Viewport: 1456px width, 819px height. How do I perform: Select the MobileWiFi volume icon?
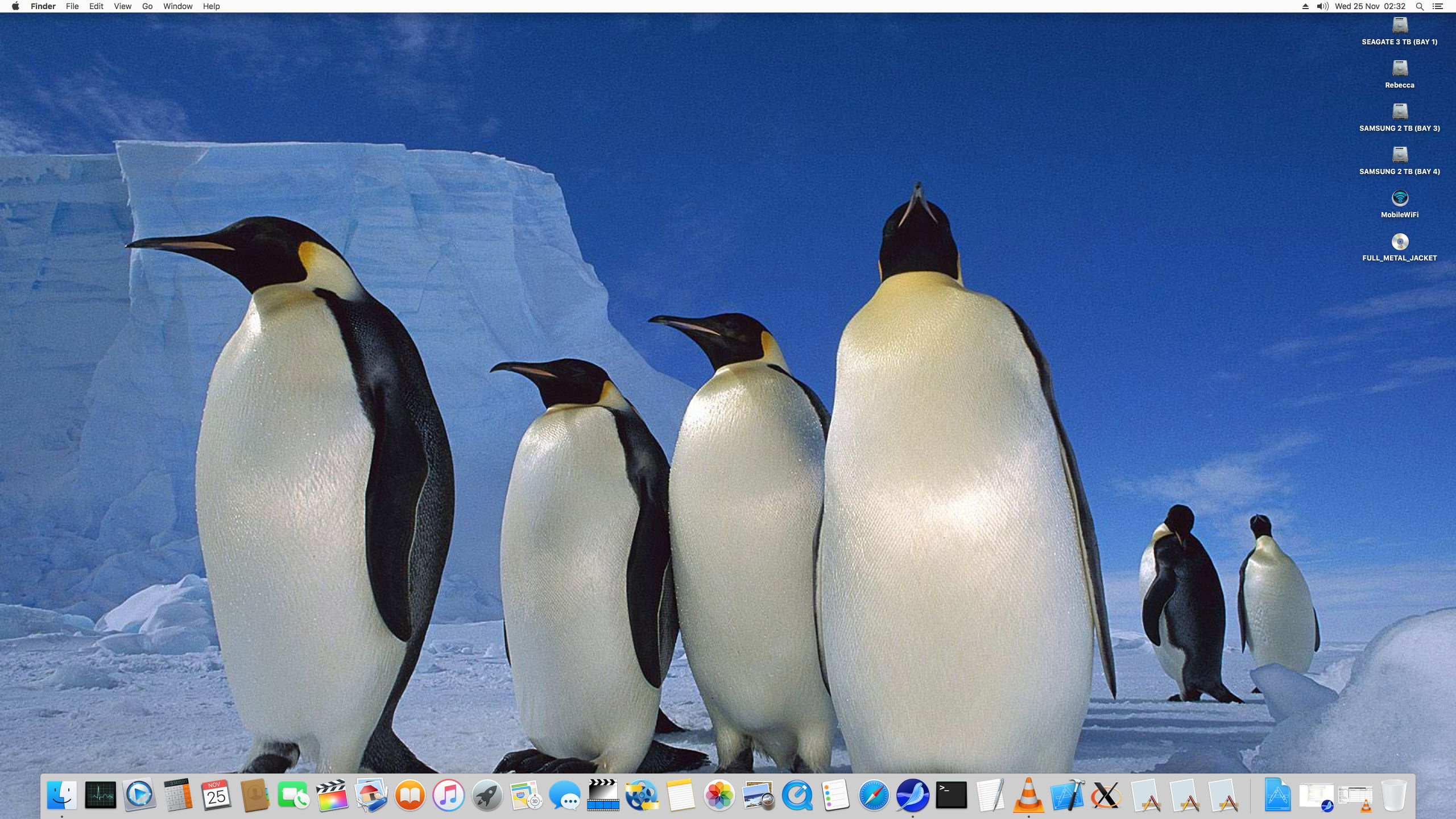click(x=1400, y=204)
